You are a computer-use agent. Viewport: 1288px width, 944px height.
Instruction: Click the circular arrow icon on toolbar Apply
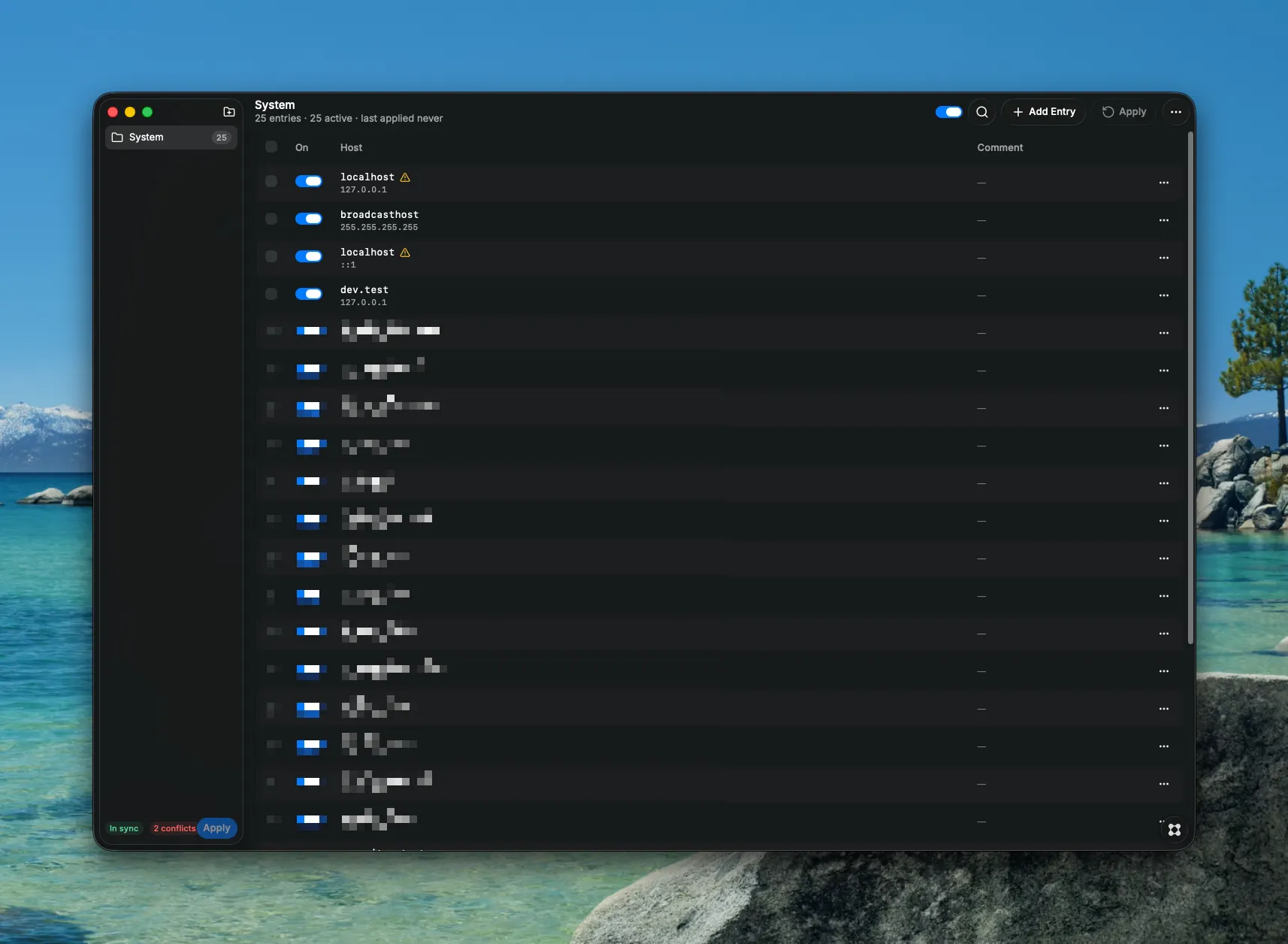pos(1108,112)
